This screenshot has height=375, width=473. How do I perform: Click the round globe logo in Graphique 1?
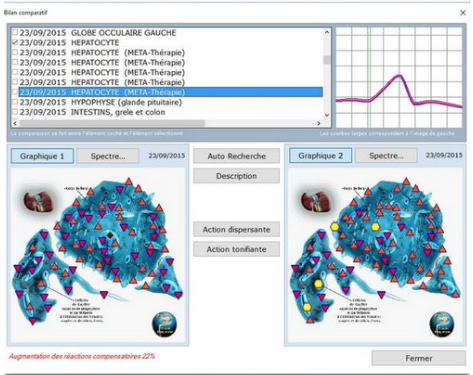click(164, 324)
